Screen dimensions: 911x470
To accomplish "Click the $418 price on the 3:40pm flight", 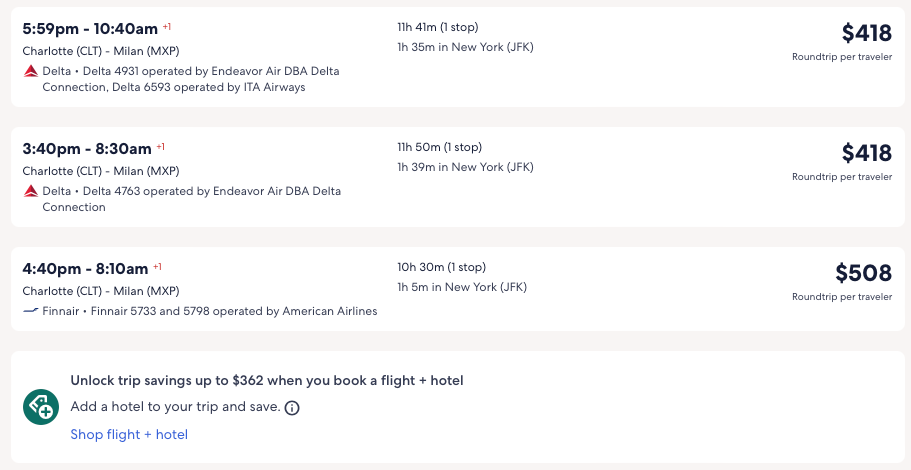I will [866, 153].
